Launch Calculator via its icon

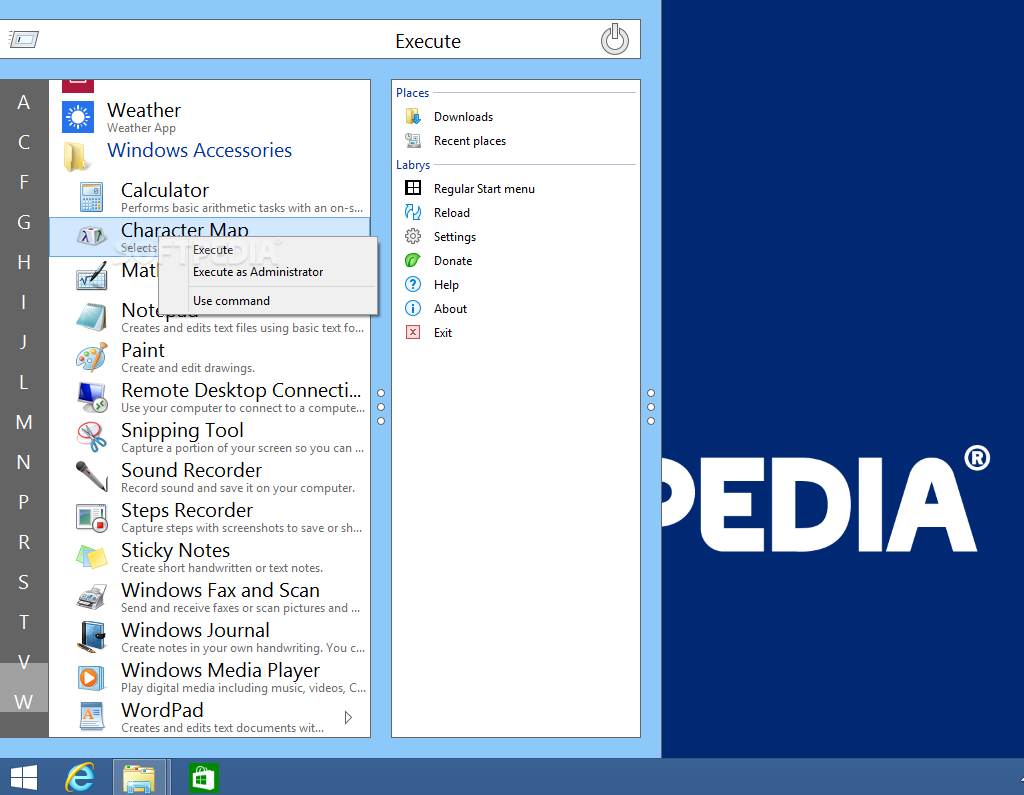(91, 197)
